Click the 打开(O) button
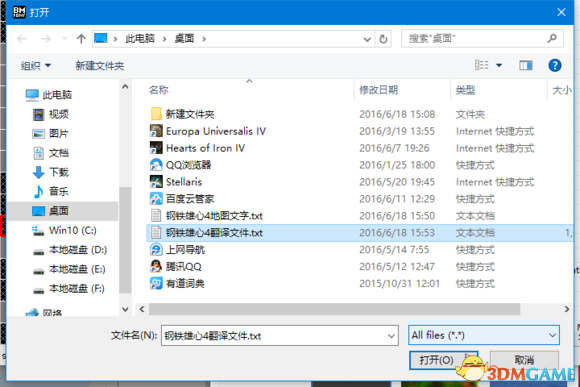This screenshot has height=387, width=580. 443,360
